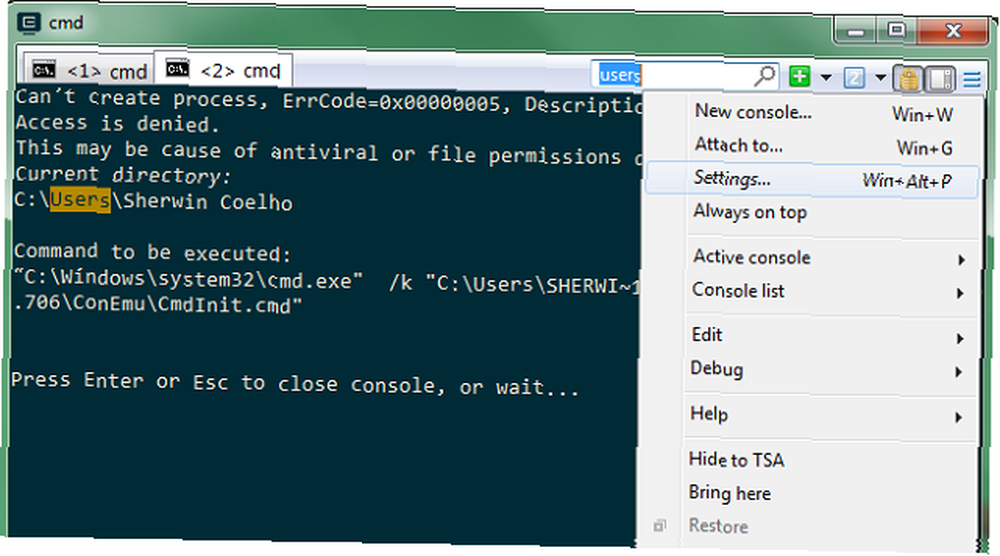Click the search magnifier icon

[765, 76]
